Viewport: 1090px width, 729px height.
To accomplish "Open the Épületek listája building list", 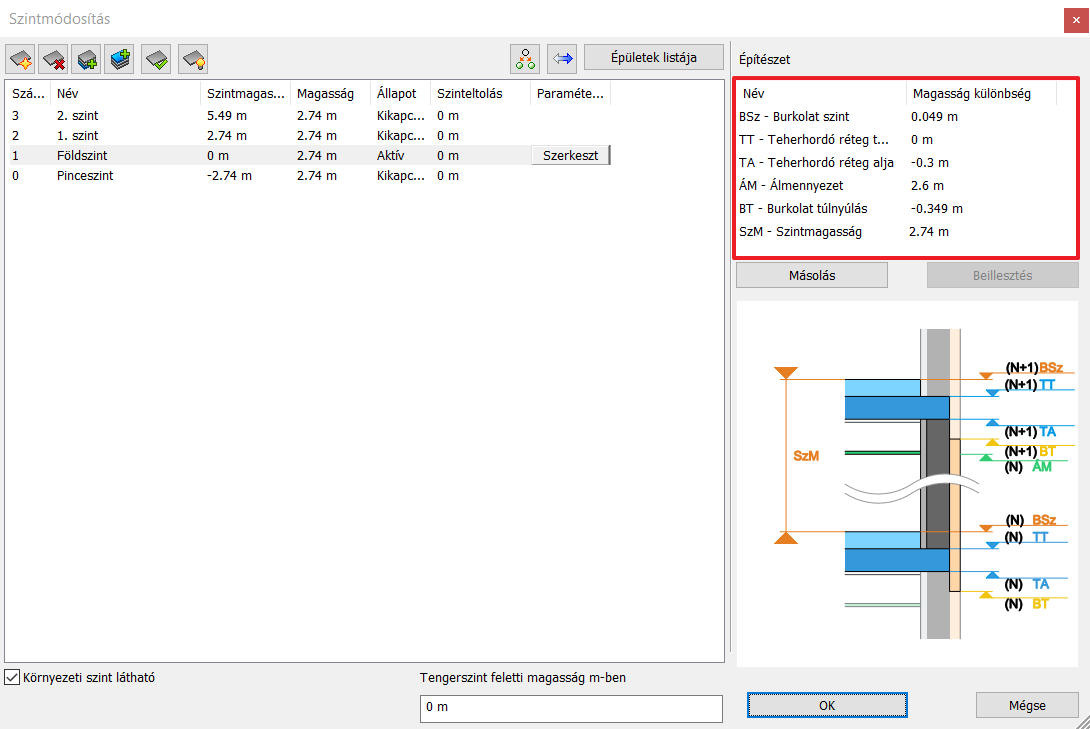I will [x=653, y=57].
